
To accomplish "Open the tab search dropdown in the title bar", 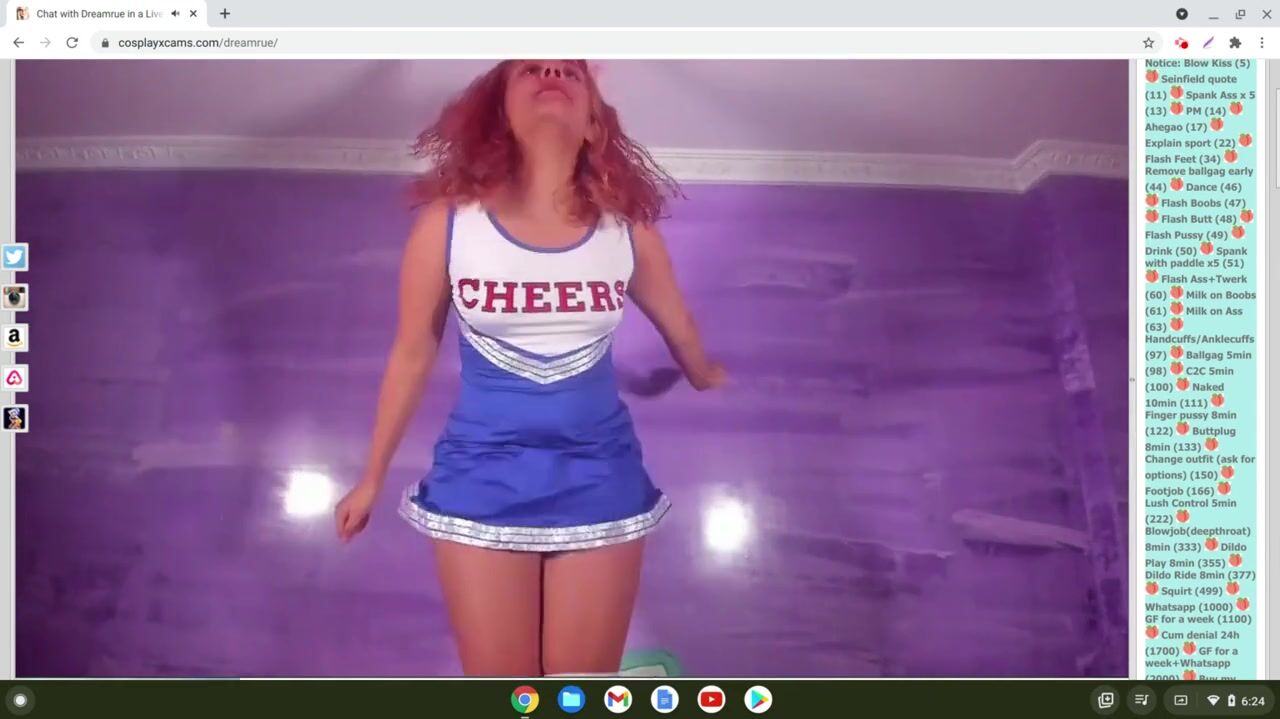I will pos(1181,14).
